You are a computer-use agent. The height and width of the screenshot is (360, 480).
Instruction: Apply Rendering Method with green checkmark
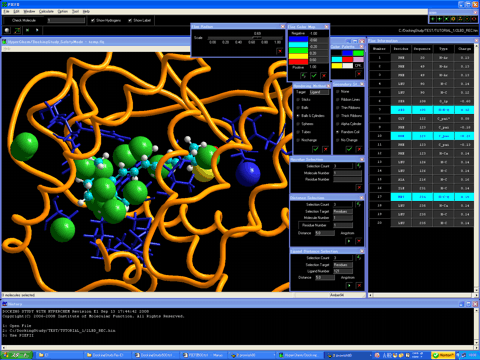[315, 149]
